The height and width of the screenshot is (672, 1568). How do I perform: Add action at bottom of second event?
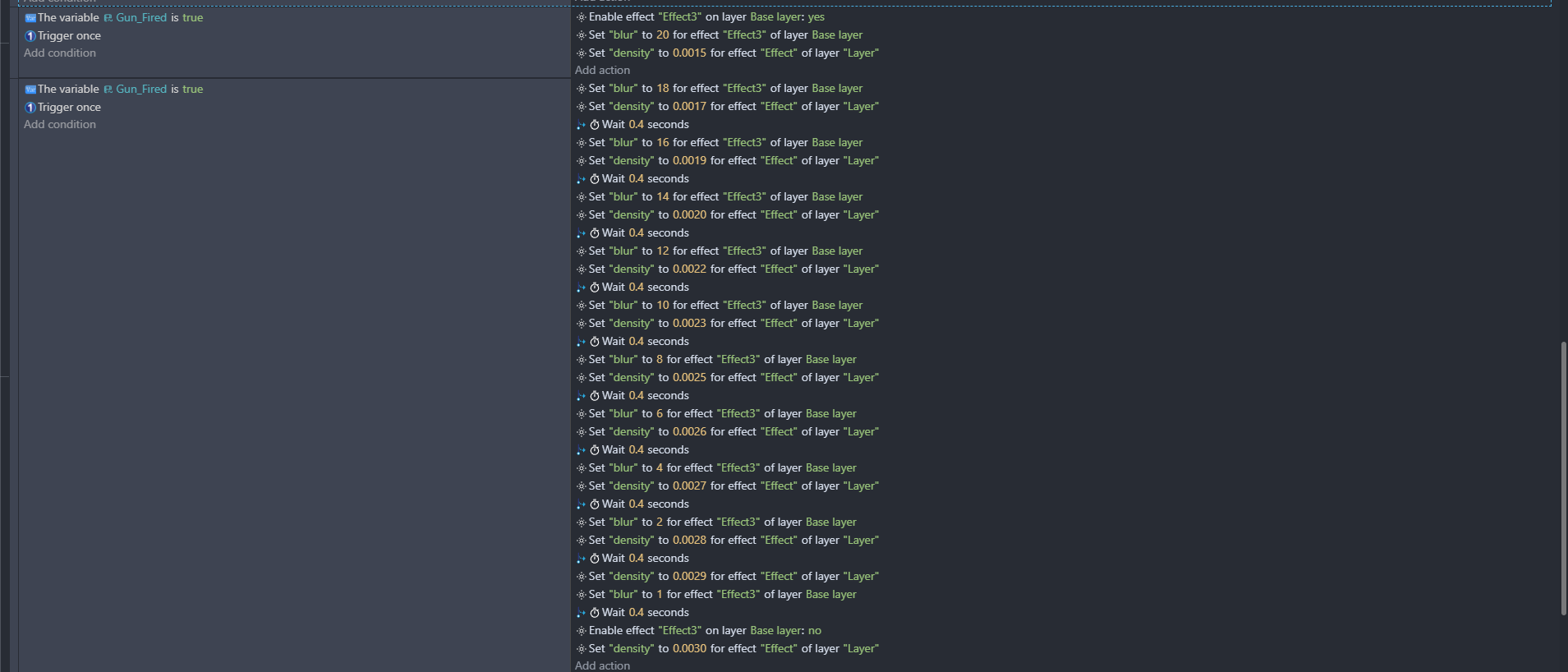603,665
